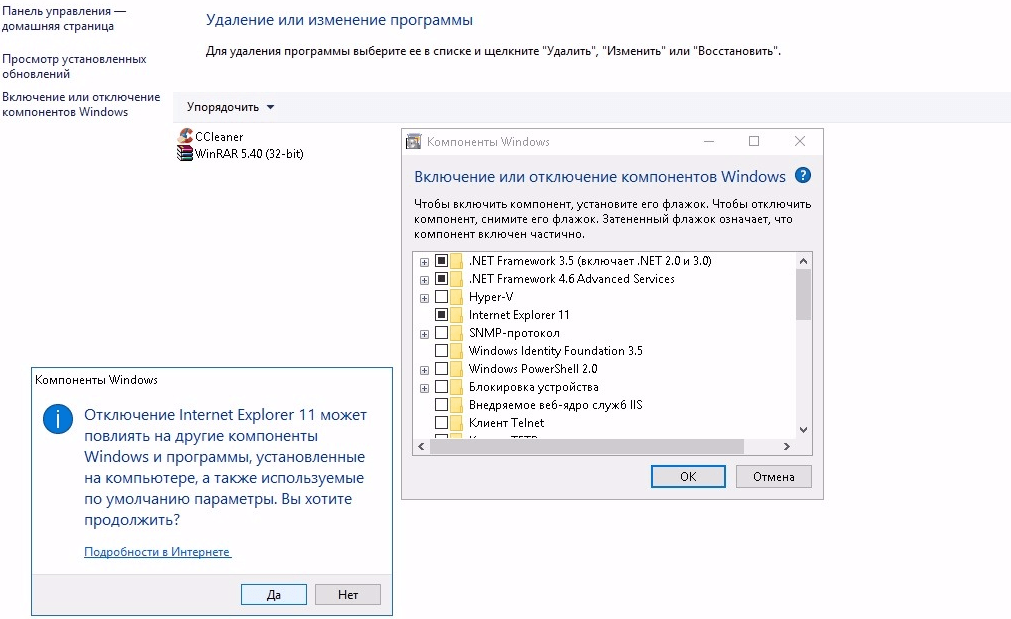Click the Внедряемое веб-ядро folder icon

[456, 406]
